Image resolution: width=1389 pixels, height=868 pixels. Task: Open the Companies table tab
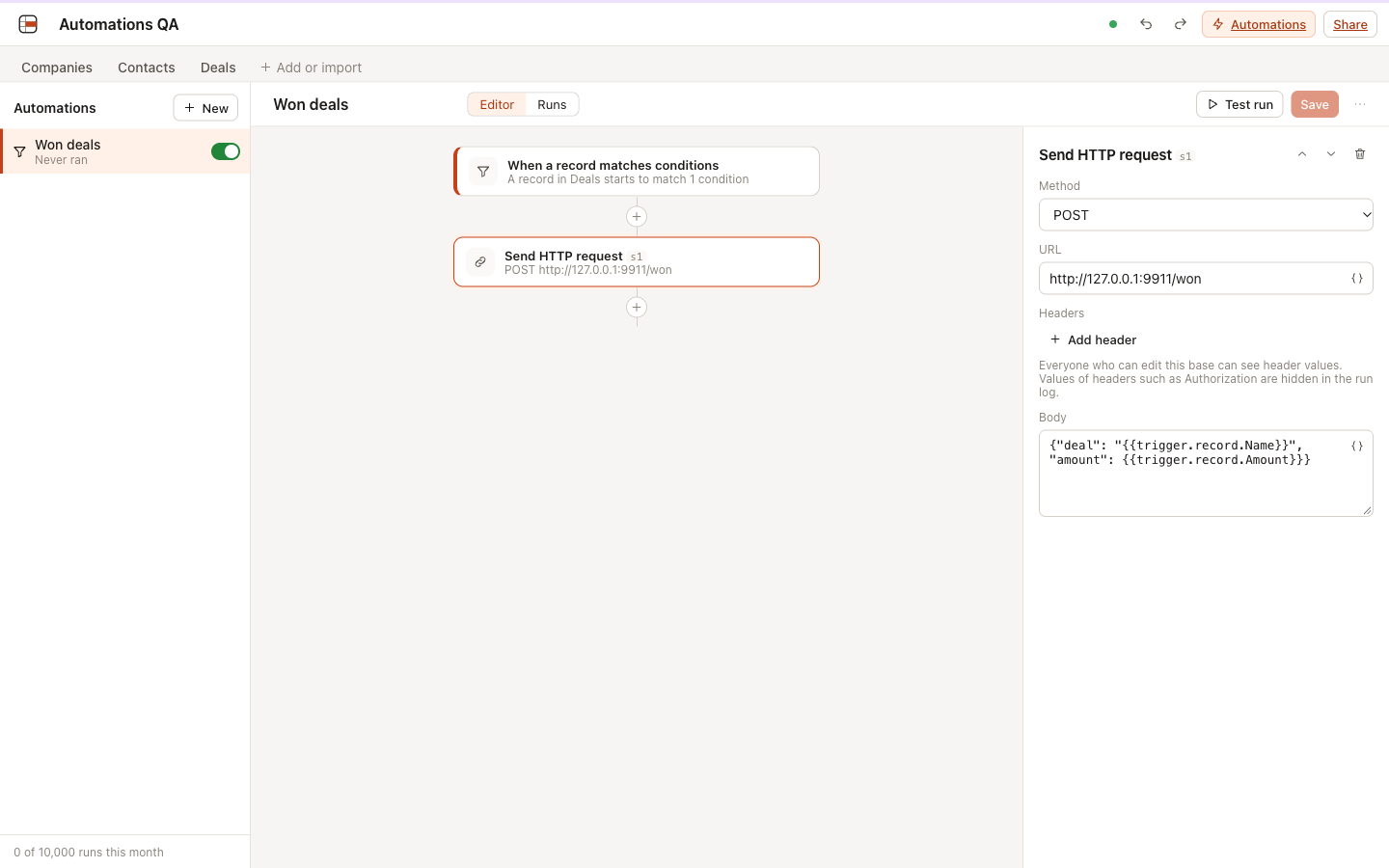pos(57,68)
